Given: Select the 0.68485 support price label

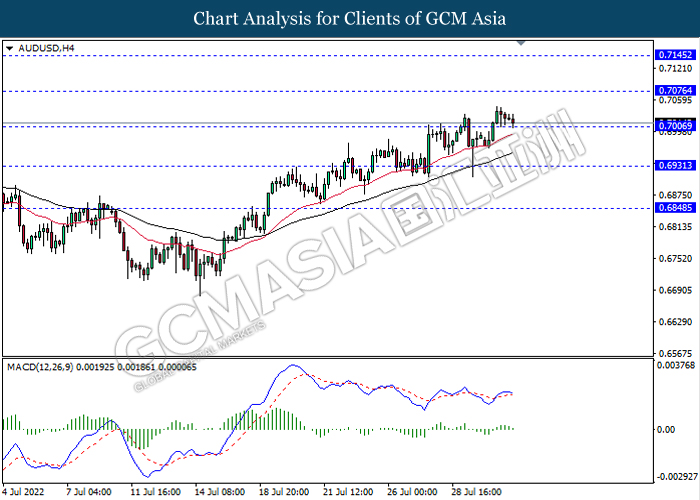Looking at the screenshot, I should point(675,208).
